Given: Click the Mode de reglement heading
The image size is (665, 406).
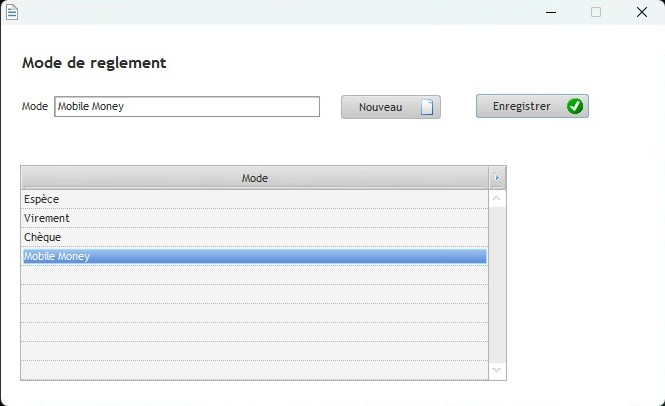Looking at the screenshot, I should (94, 63).
